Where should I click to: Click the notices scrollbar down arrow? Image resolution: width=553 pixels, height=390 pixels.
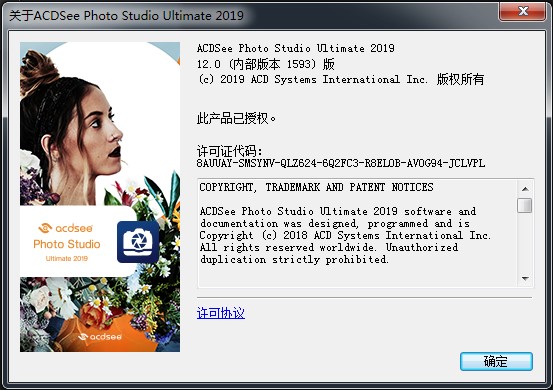(x=525, y=279)
